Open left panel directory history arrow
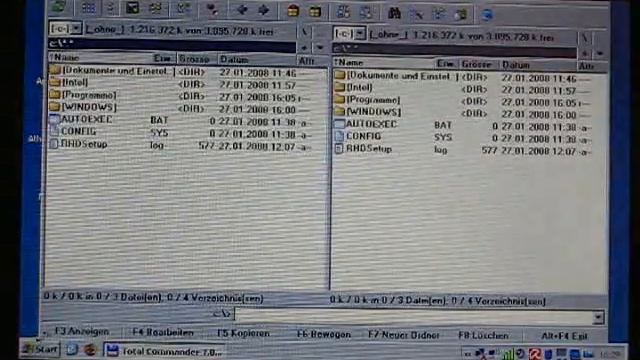This screenshot has height=360, width=640. 320,47
